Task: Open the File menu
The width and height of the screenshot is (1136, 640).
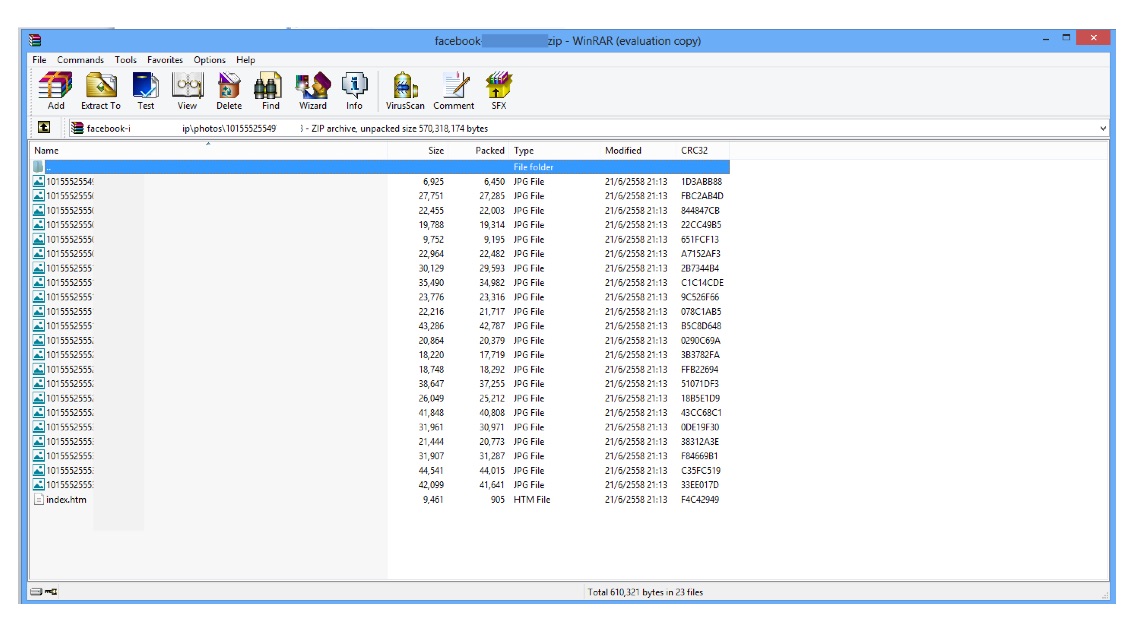Action: pos(39,59)
